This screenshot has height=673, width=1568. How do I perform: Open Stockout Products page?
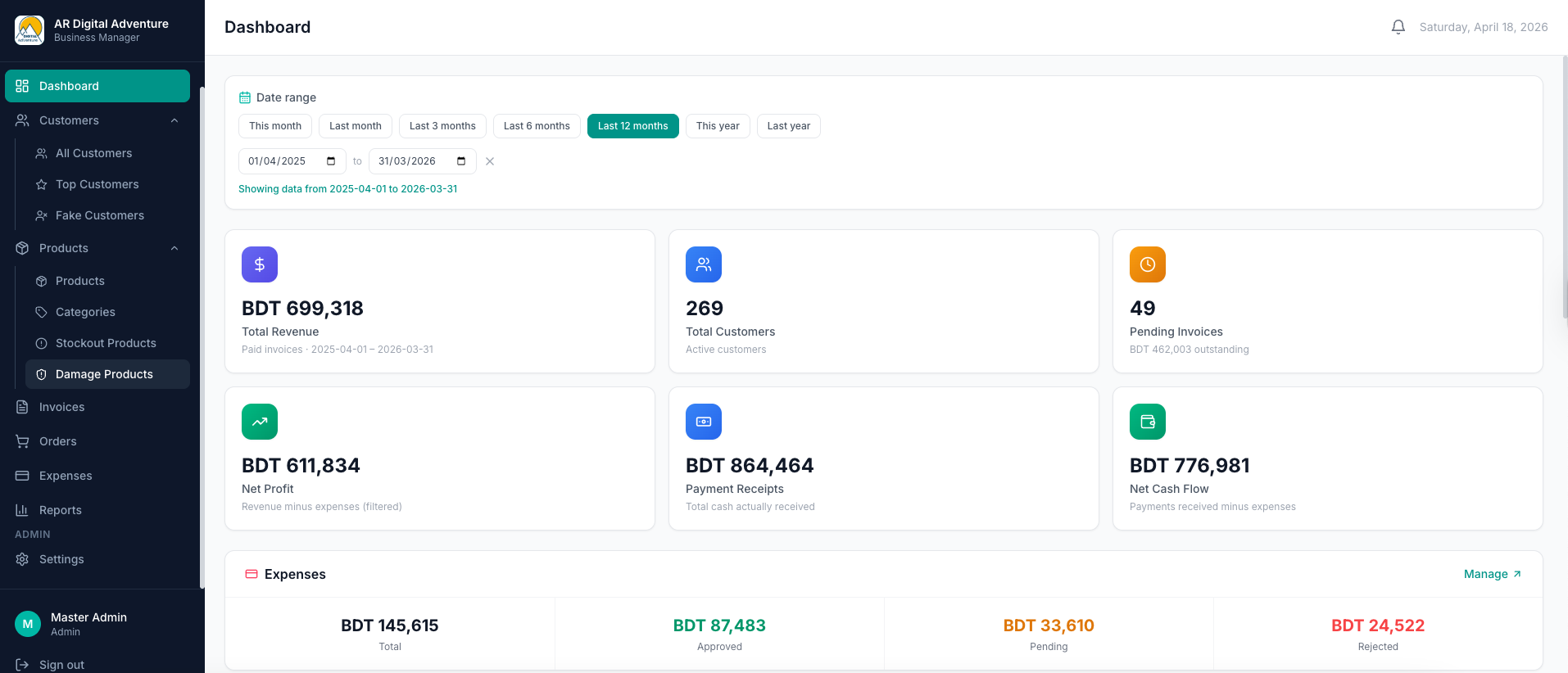(107, 343)
